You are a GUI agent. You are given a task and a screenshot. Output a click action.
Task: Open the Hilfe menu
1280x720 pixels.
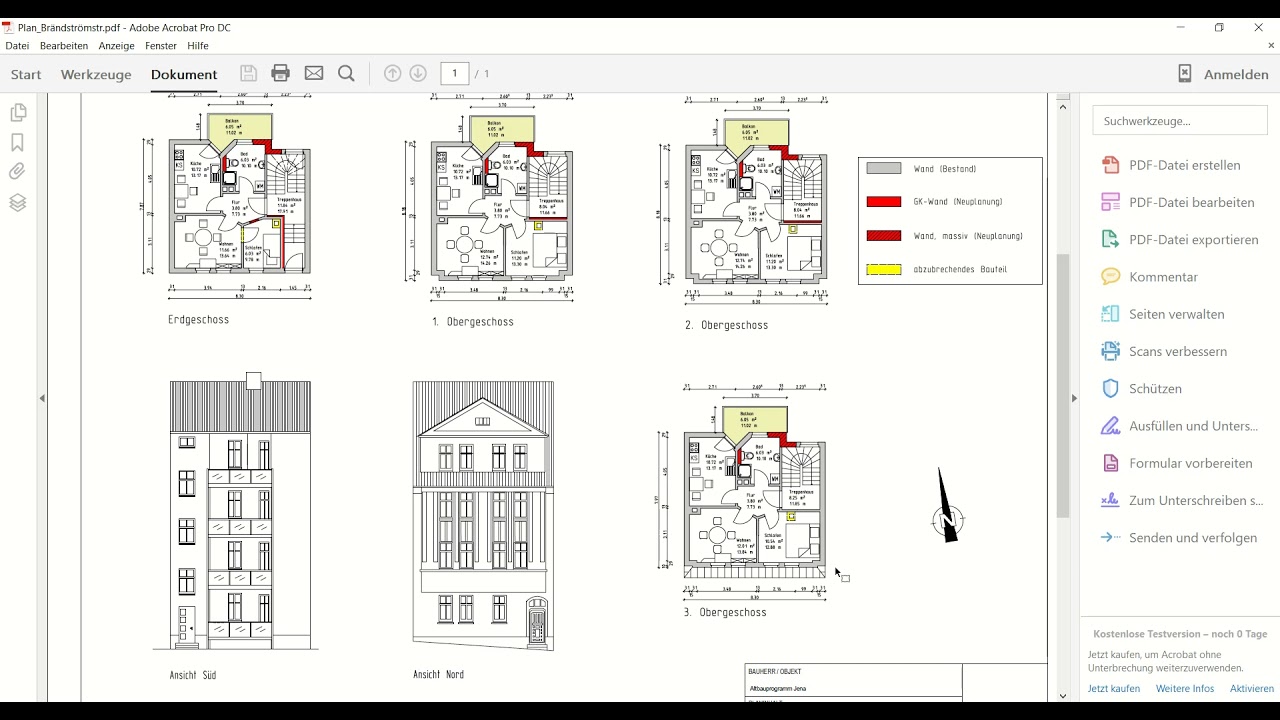pos(198,46)
